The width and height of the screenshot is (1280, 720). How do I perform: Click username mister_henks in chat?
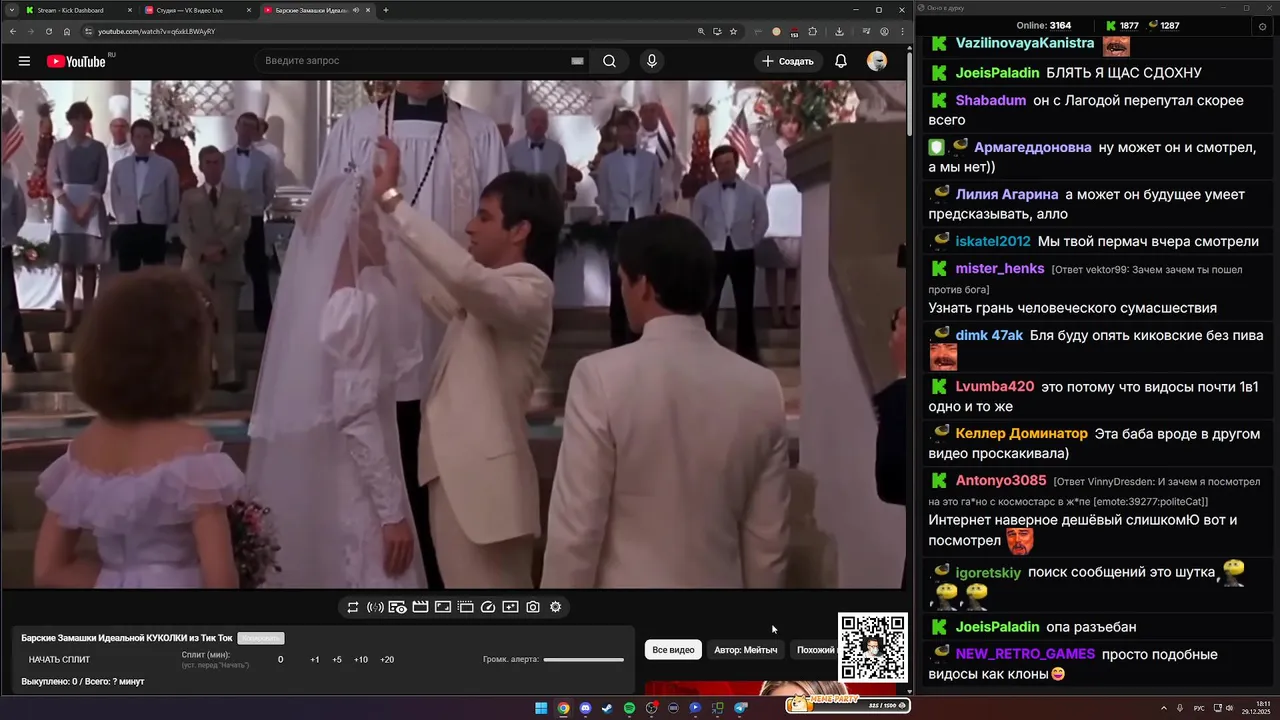point(1000,269)
